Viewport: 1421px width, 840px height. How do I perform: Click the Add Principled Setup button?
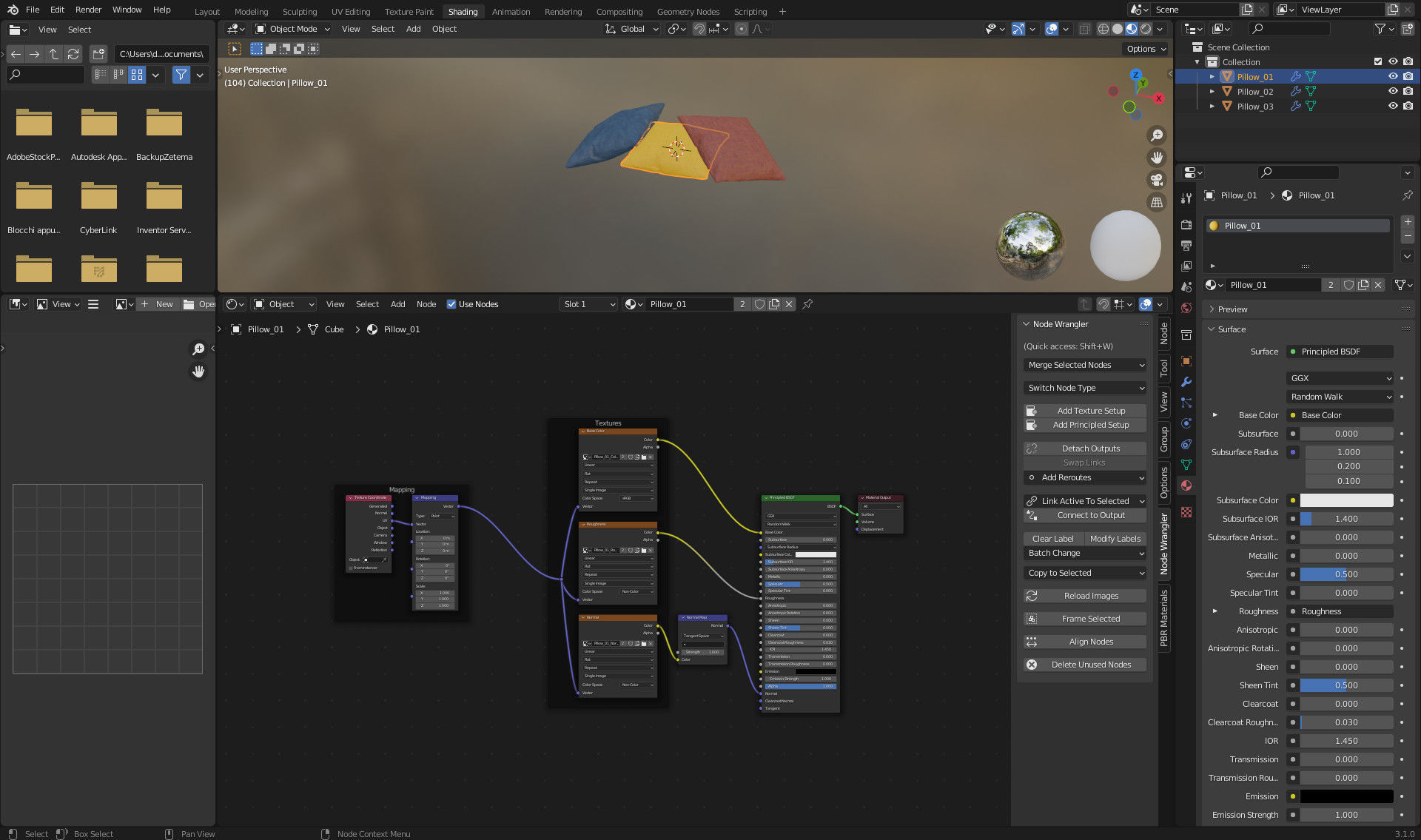coord(1090,425)
